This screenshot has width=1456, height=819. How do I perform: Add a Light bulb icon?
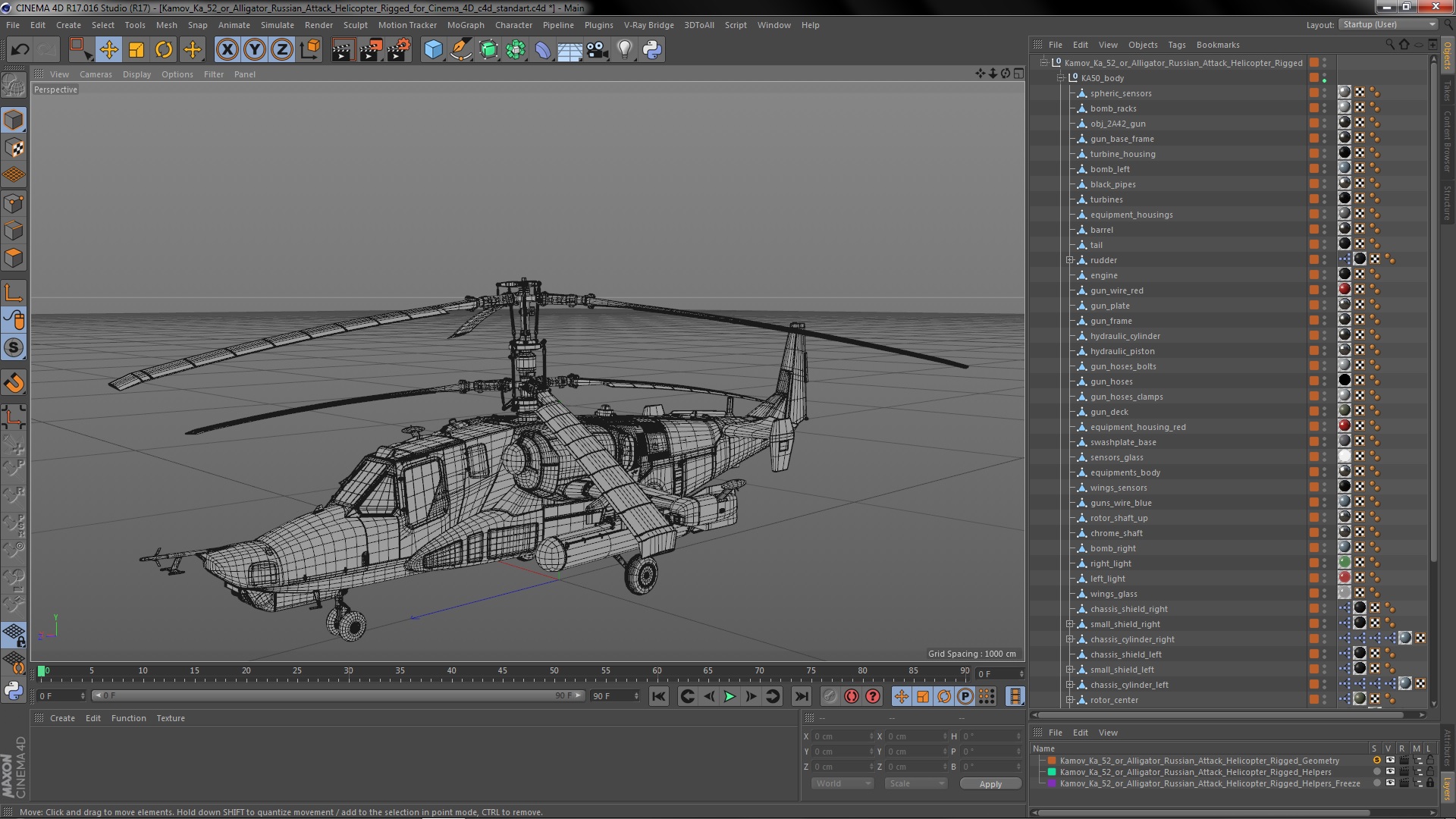coord(624,50)
